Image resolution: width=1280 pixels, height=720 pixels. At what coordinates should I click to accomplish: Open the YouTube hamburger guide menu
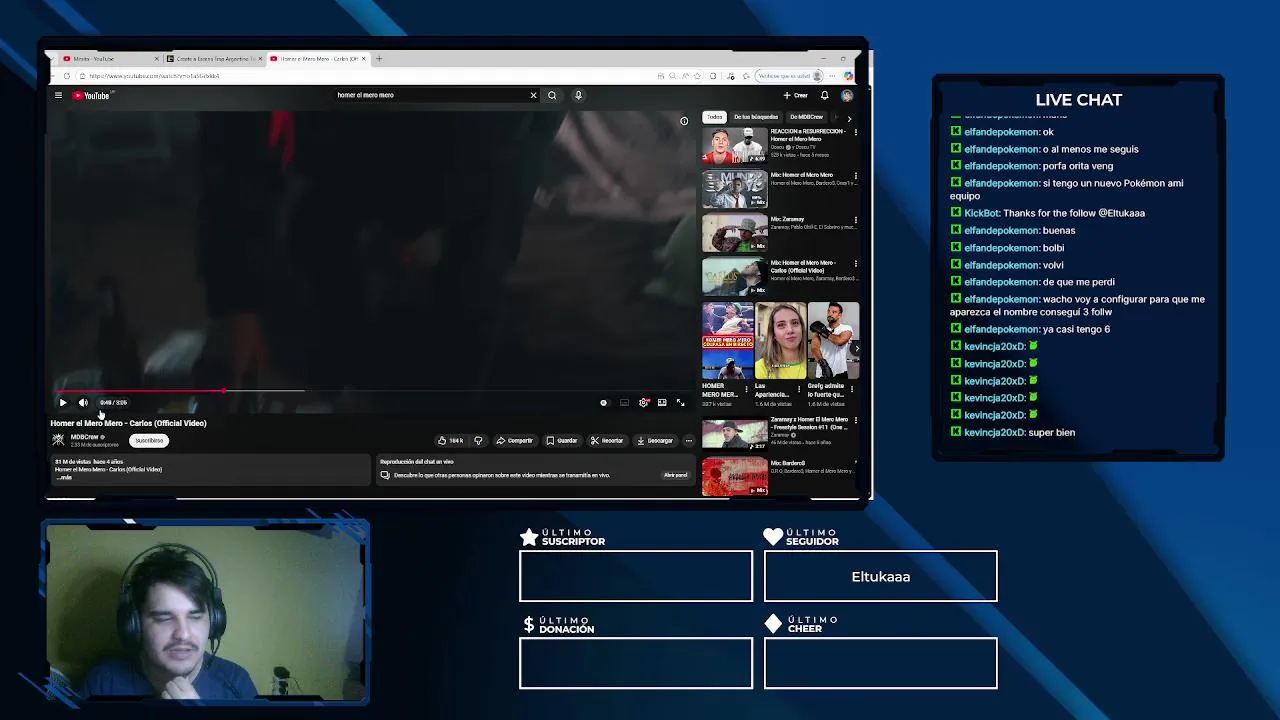(58, 95)
